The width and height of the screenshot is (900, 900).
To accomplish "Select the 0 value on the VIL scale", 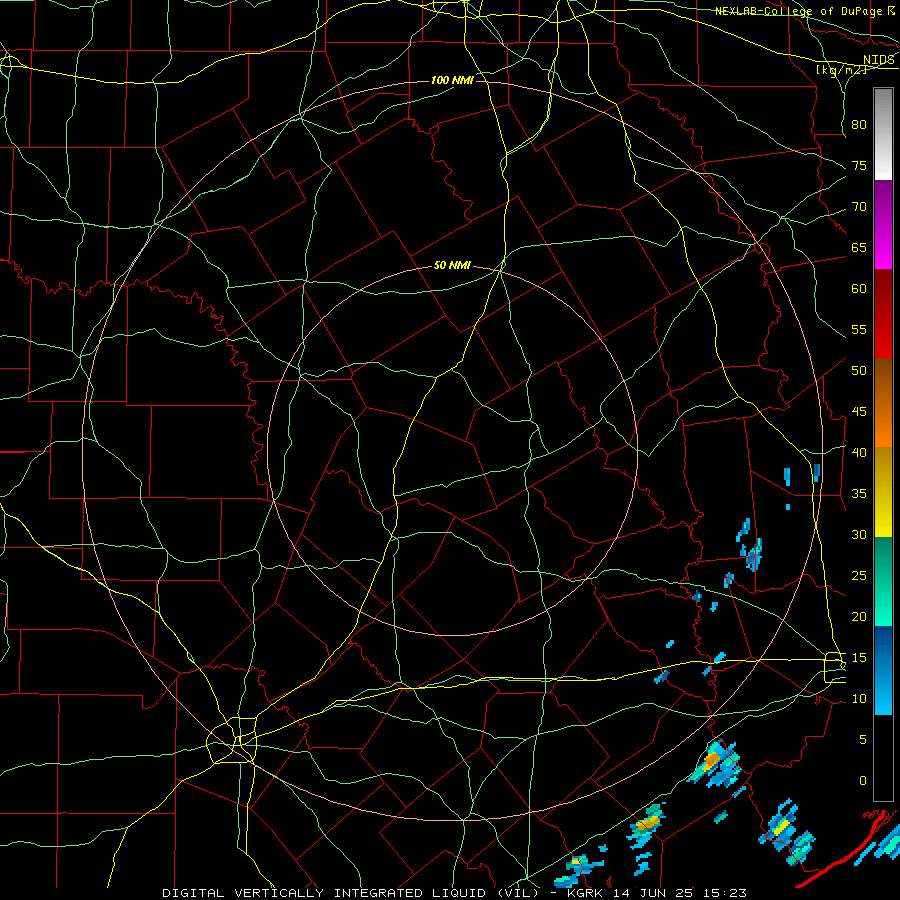I will click(863, 781).
